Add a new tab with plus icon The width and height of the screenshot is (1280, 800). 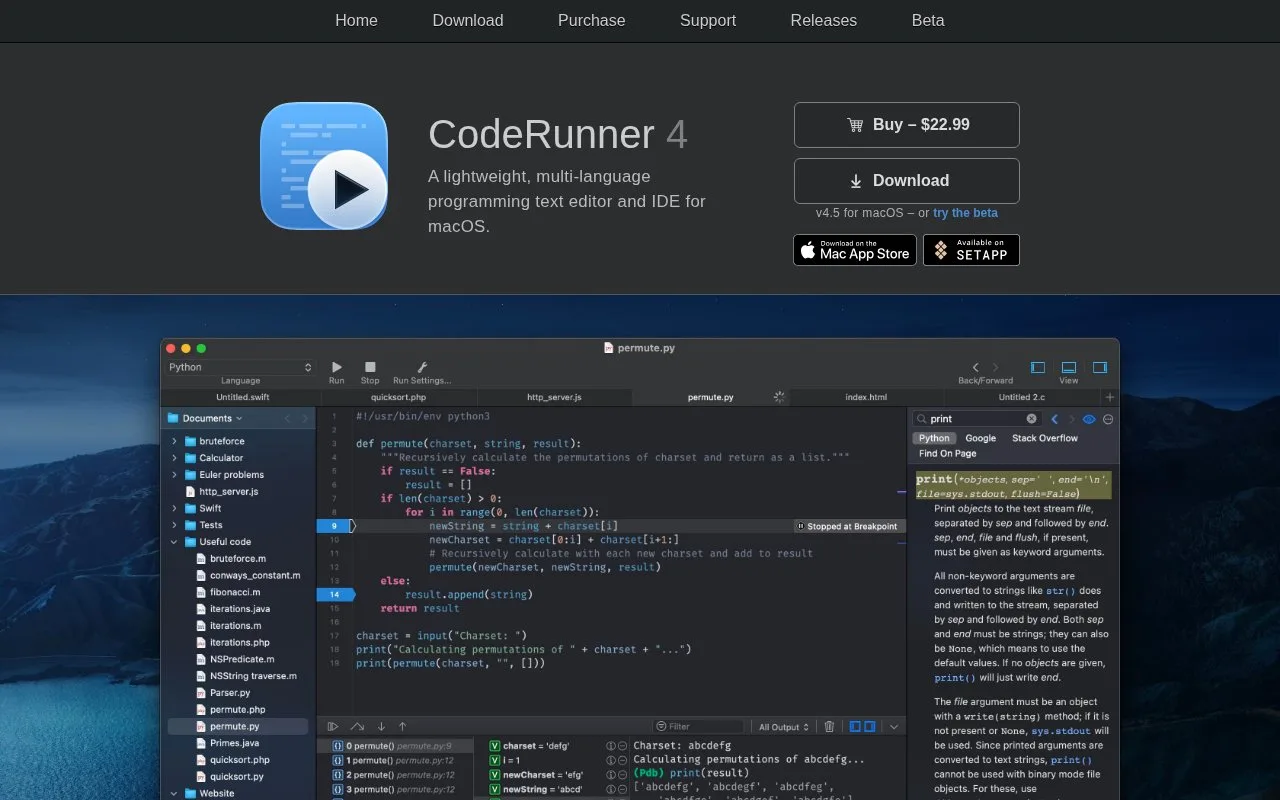[1109, 397]
